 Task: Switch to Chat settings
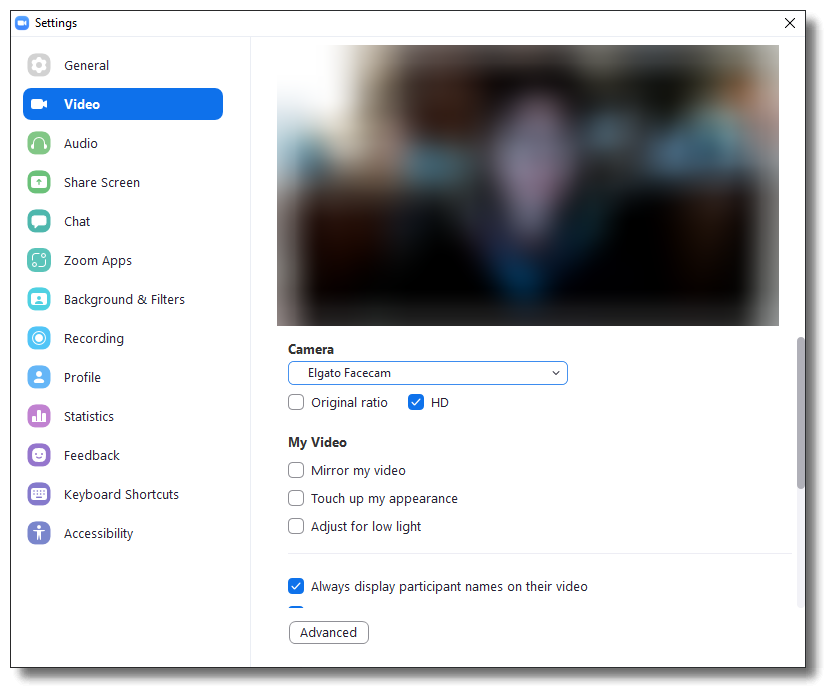tap(123, 221)
